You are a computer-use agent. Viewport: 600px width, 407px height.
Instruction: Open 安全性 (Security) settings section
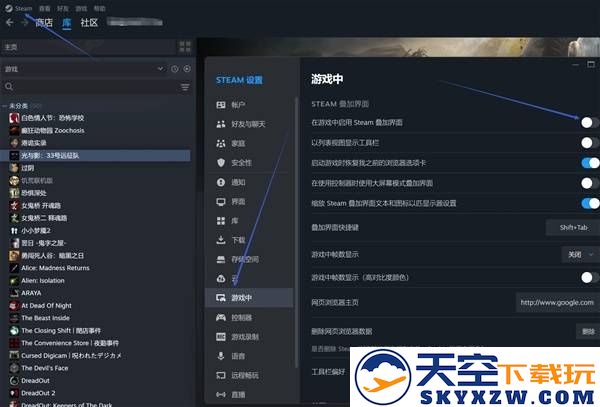249,163
